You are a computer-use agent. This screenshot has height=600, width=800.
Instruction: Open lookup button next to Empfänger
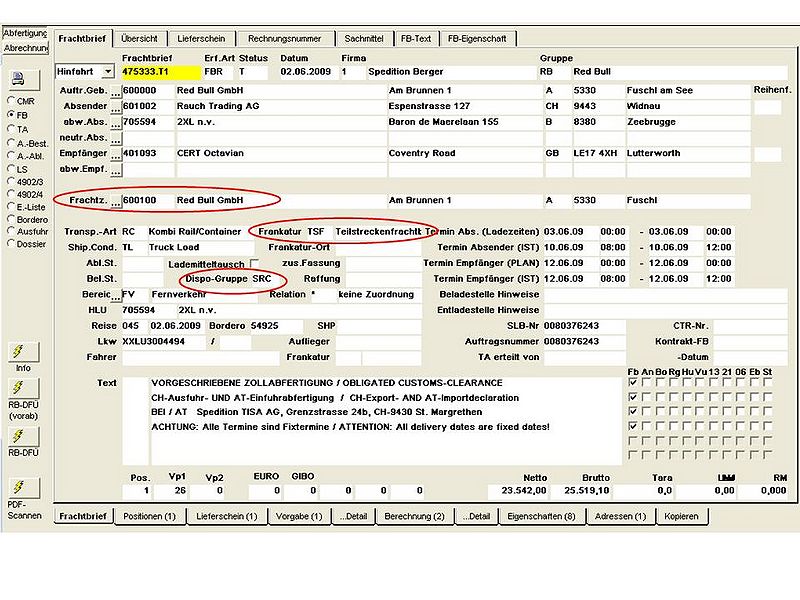point(116,155)
